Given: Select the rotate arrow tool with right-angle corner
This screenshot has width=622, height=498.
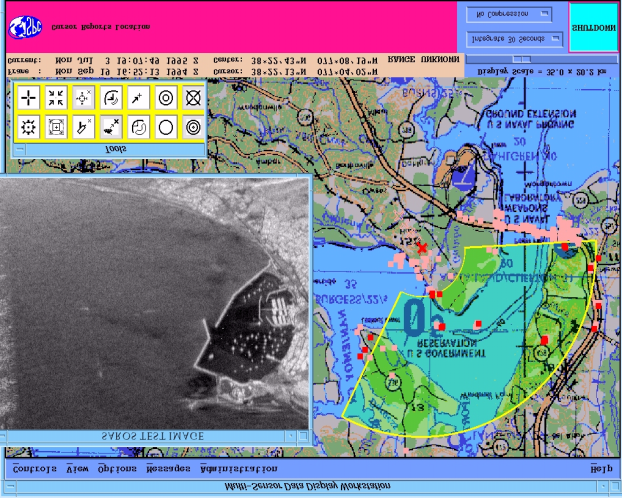Looking at the screenshot, I should click(111, 98).
